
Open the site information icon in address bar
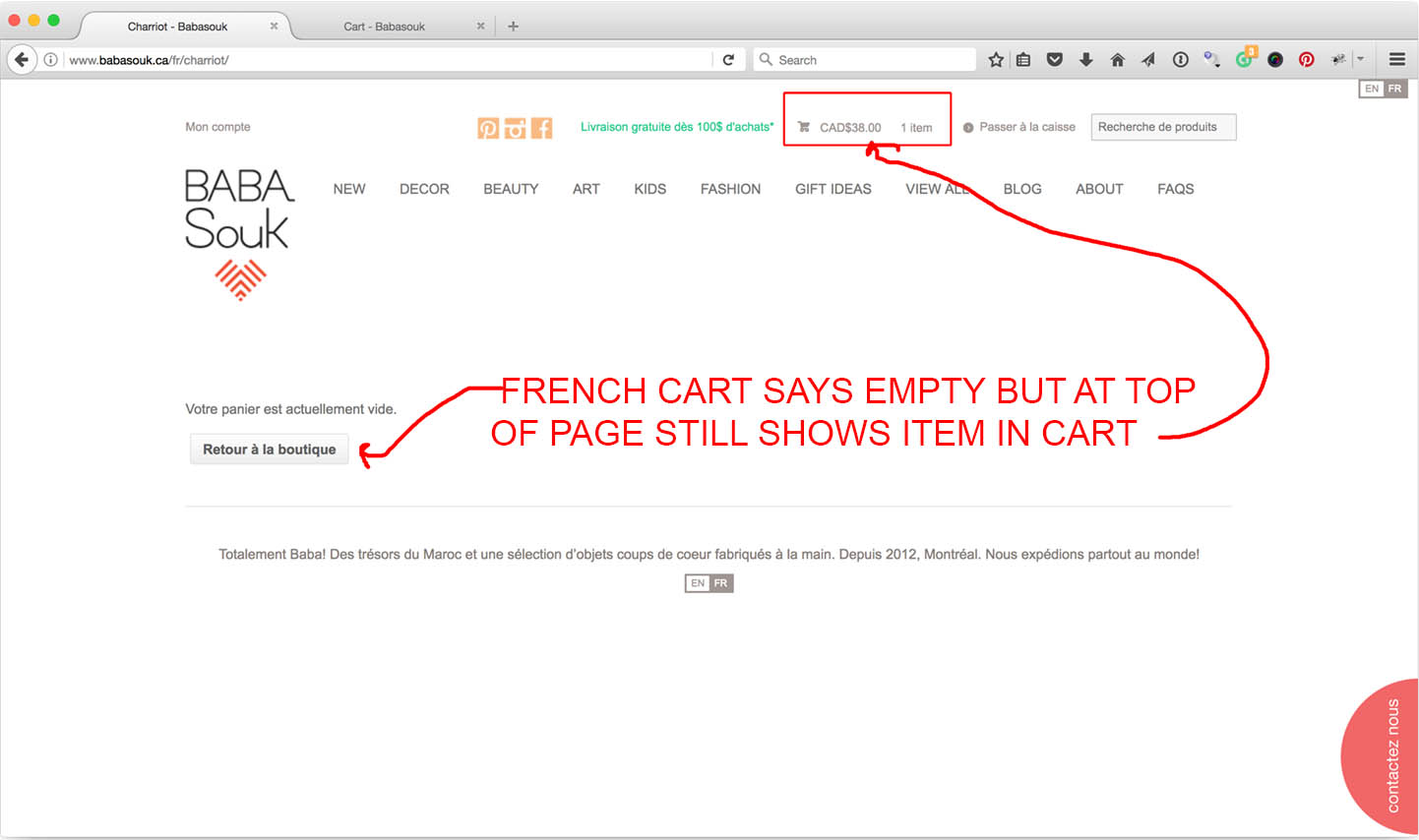click(x=51, y=60)
